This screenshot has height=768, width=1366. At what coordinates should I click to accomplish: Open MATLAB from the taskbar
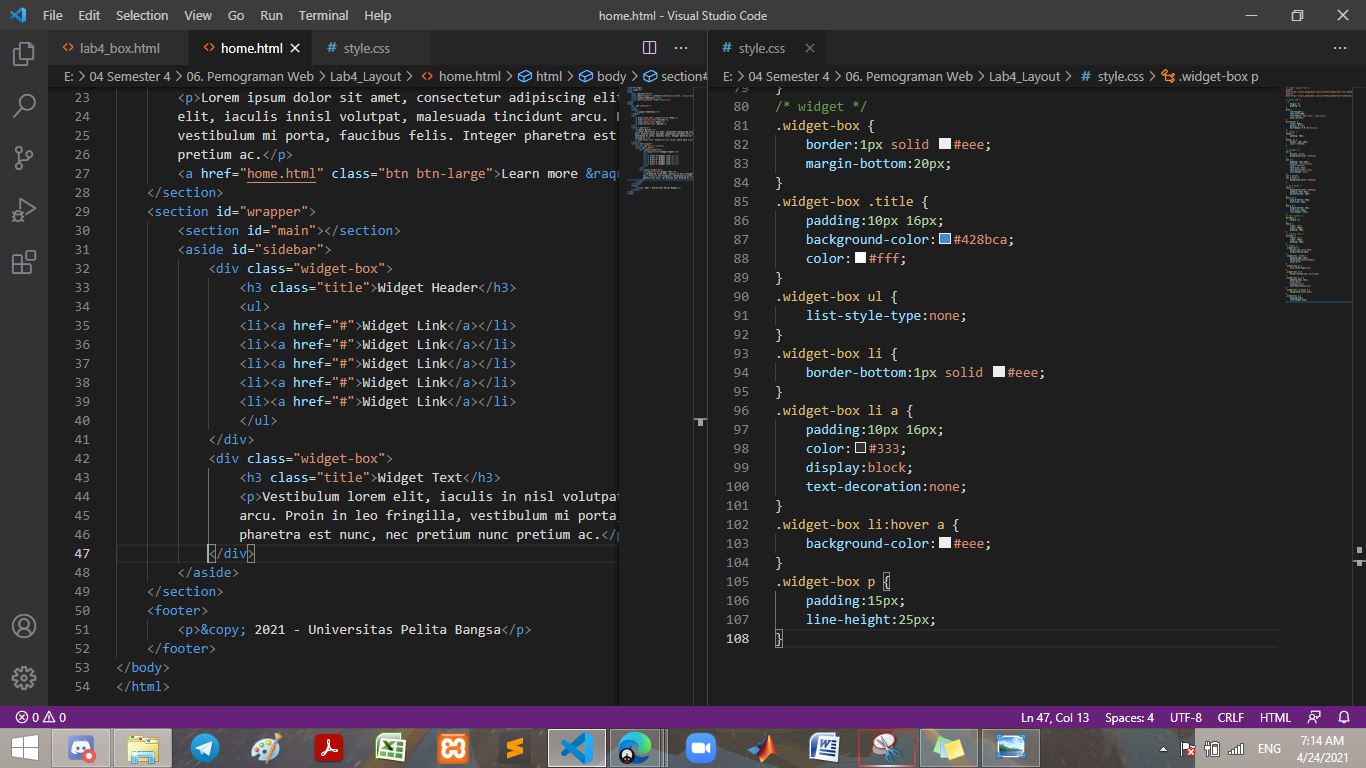[762, 748]
